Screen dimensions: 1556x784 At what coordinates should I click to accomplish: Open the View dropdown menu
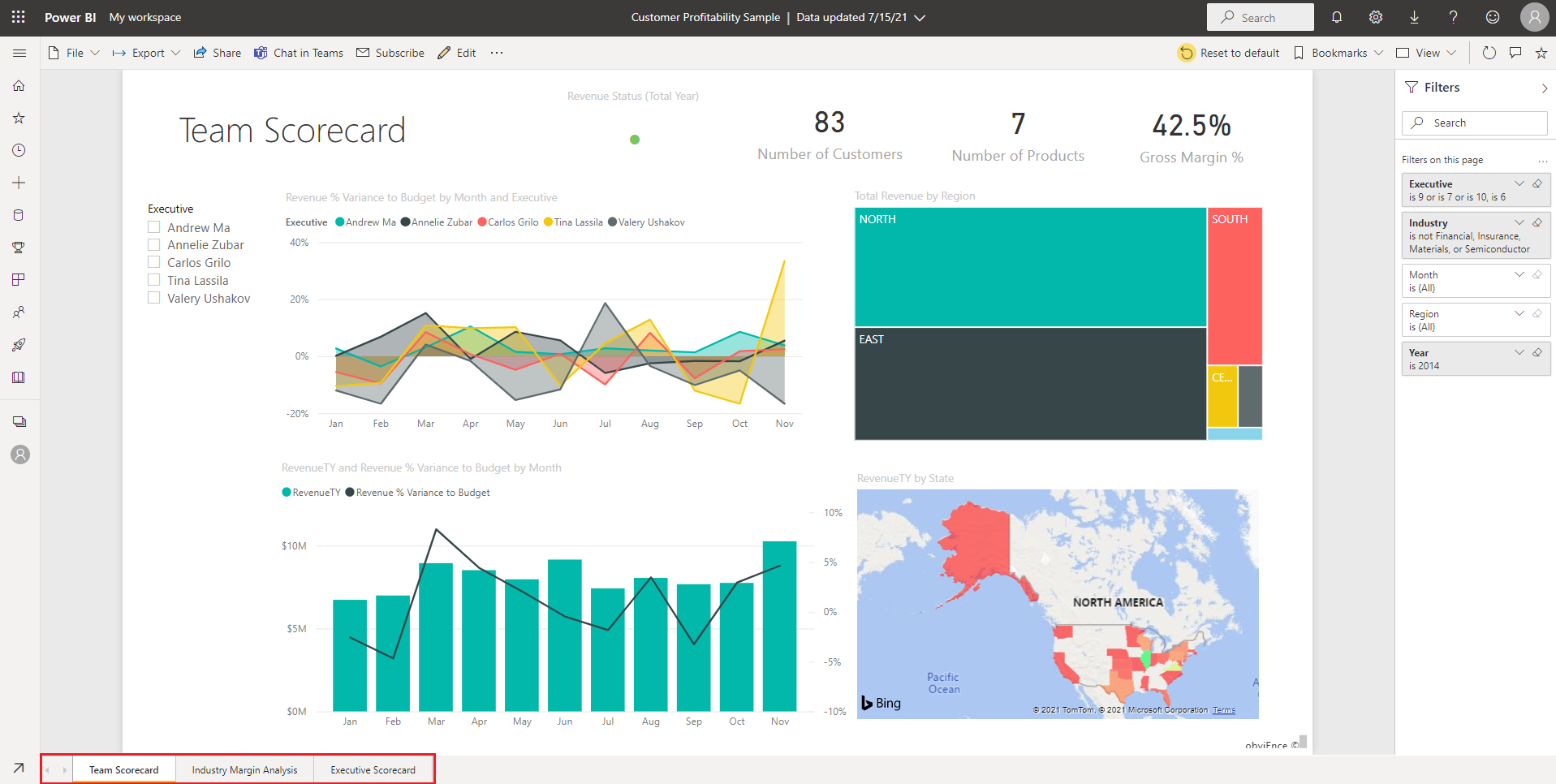(x=1426, y=53)
